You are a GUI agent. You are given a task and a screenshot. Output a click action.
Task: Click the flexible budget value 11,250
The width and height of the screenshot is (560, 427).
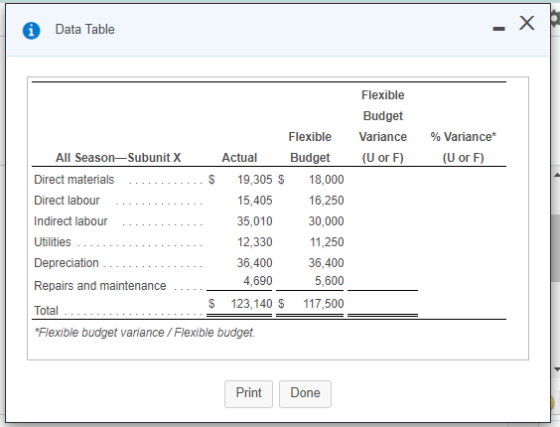click(x=326, y=242)
